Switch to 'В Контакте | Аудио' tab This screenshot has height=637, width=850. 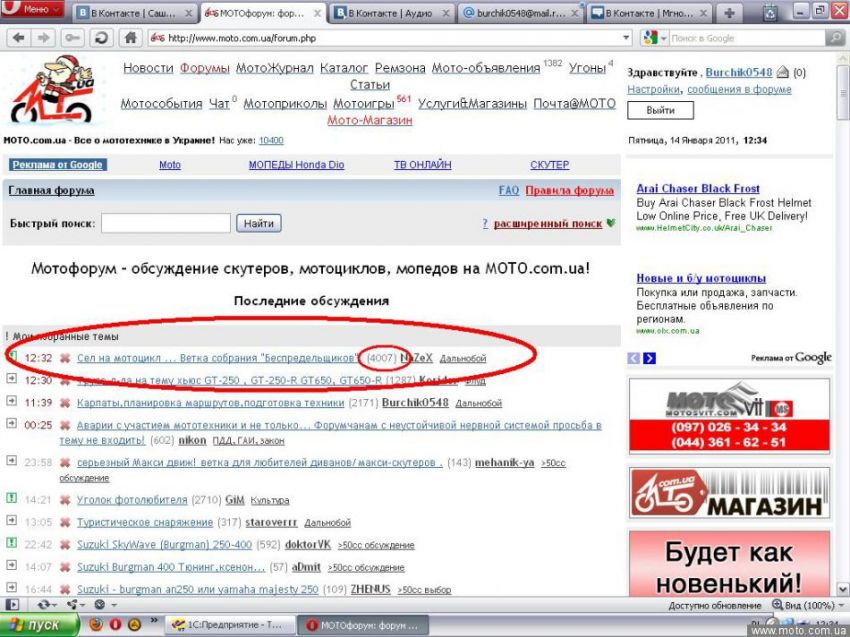(391, 14)
